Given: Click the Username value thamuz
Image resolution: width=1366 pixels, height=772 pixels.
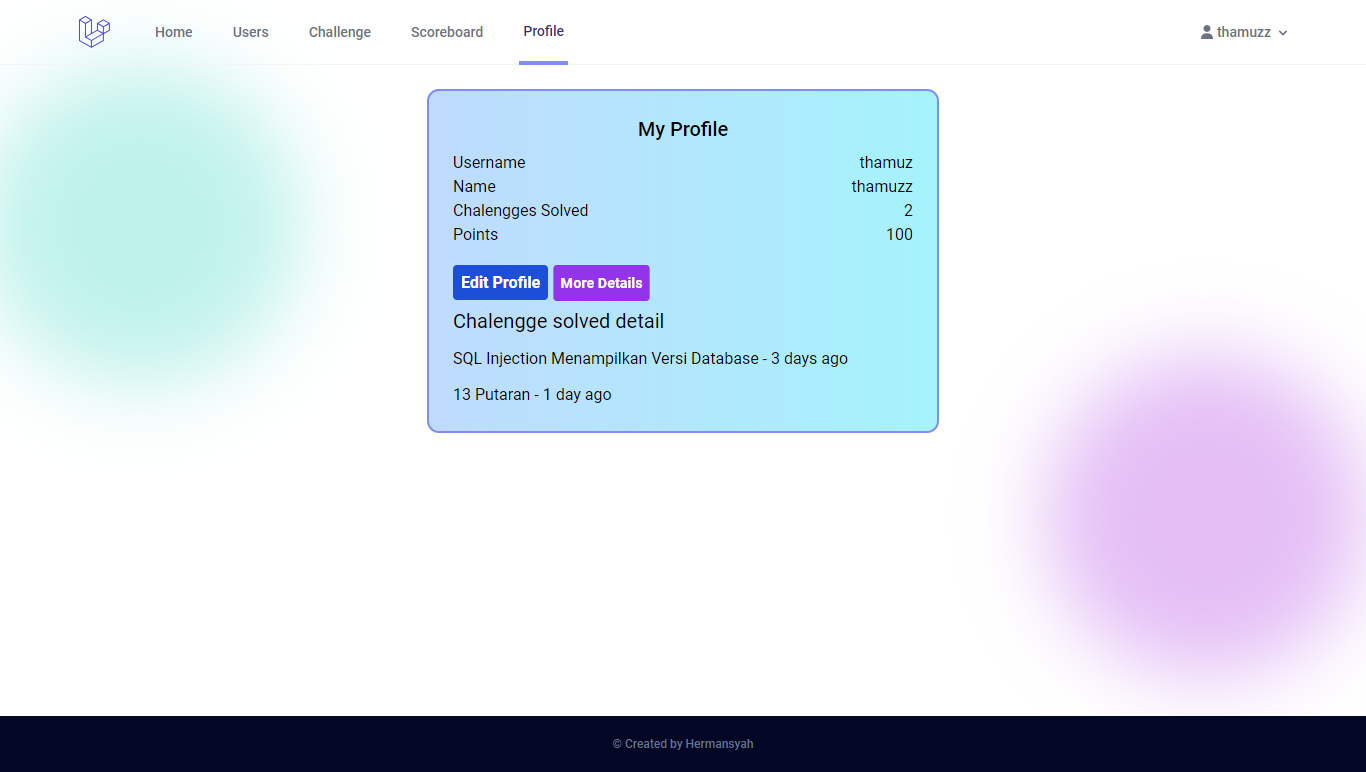Looking at the screenshot, I should click(886, 162).
